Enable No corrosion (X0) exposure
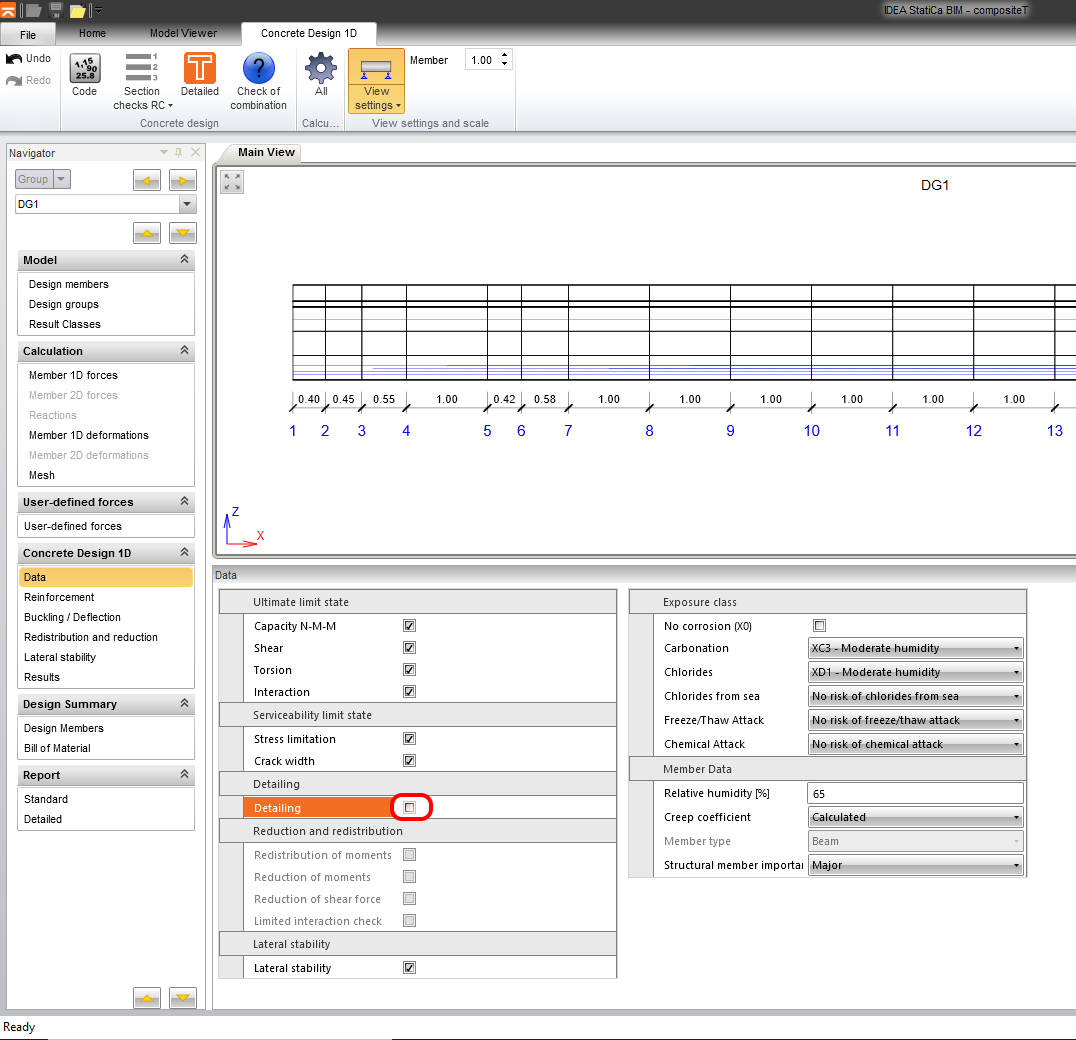The height and width of the screenshot is (1040, 1076). point(819,624)
